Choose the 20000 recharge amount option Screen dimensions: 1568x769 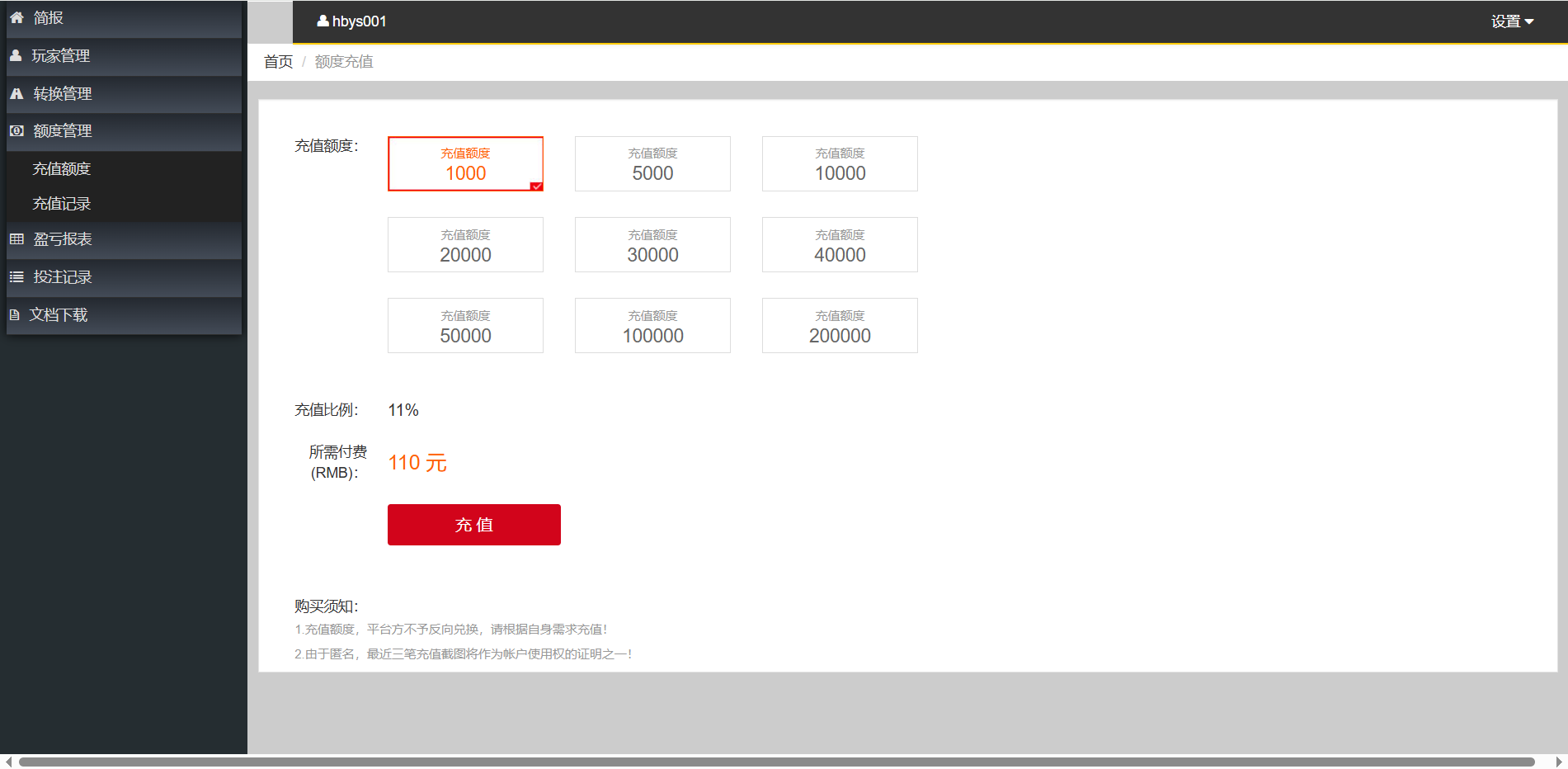click(x=465, y=245)
